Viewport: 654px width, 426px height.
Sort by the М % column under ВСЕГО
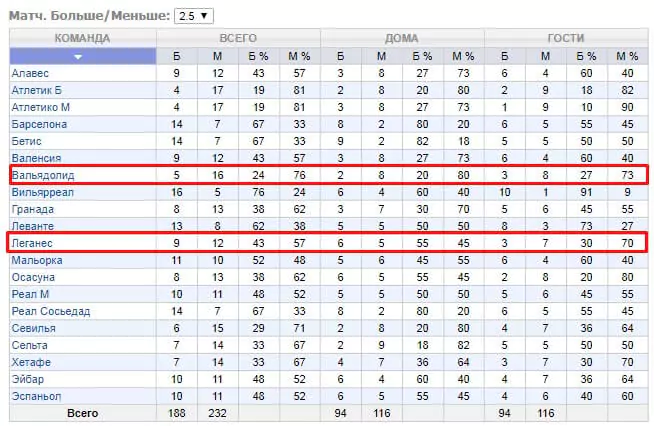[x=299, y=56]
